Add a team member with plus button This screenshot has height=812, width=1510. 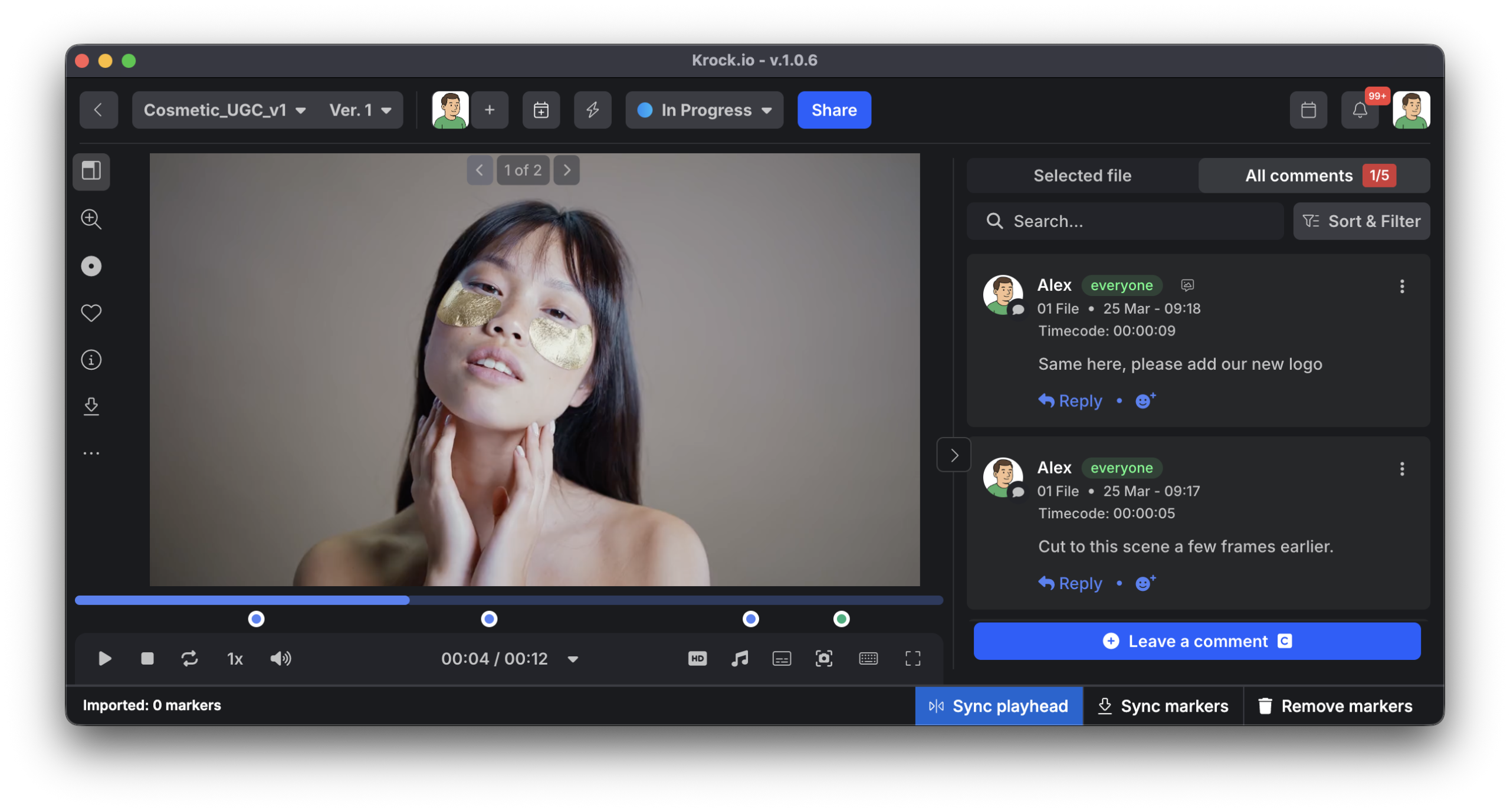click(x=489, y=110)
